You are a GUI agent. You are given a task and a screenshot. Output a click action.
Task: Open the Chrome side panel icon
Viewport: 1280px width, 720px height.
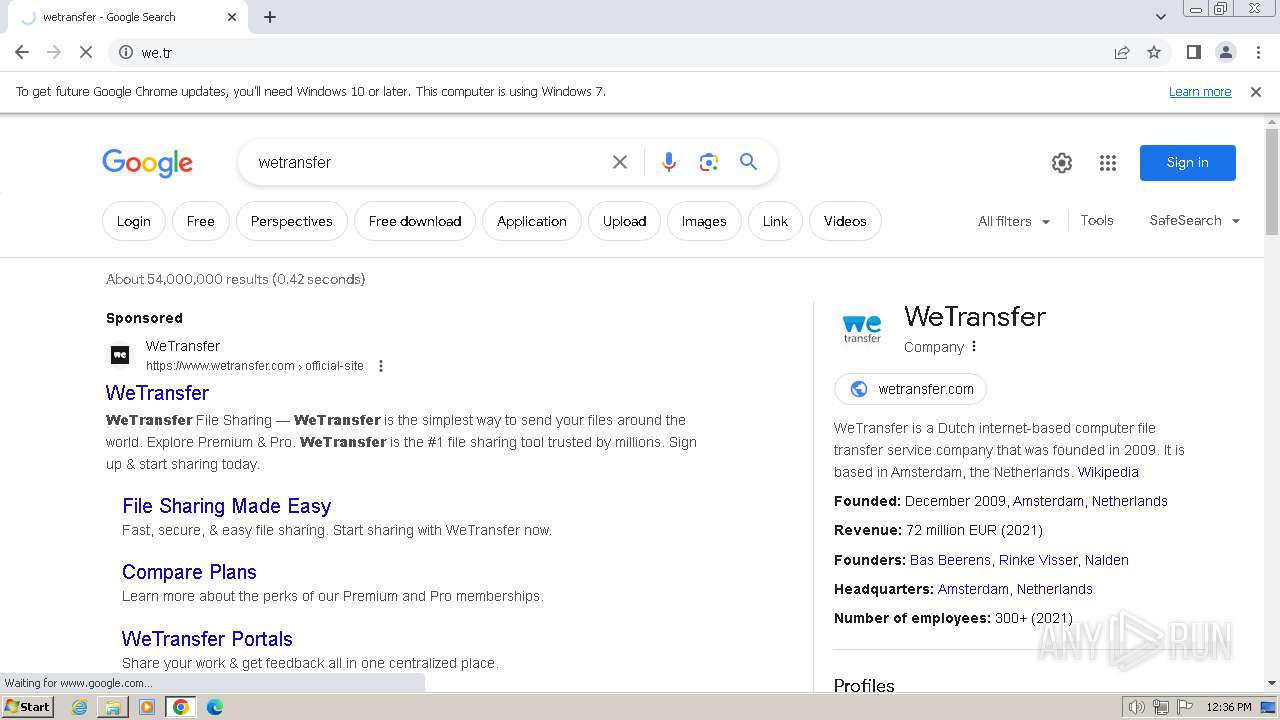(1193, 53)
